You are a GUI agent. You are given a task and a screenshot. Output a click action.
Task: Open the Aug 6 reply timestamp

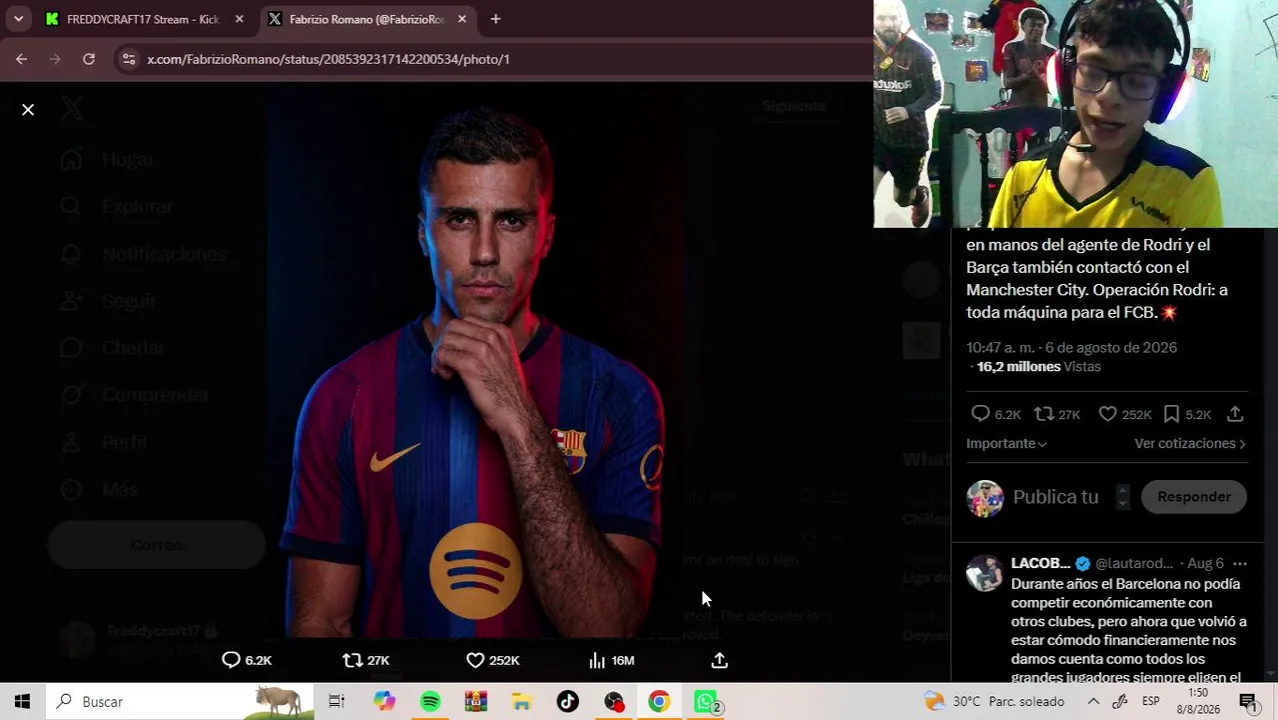[x=1205, y=563]
